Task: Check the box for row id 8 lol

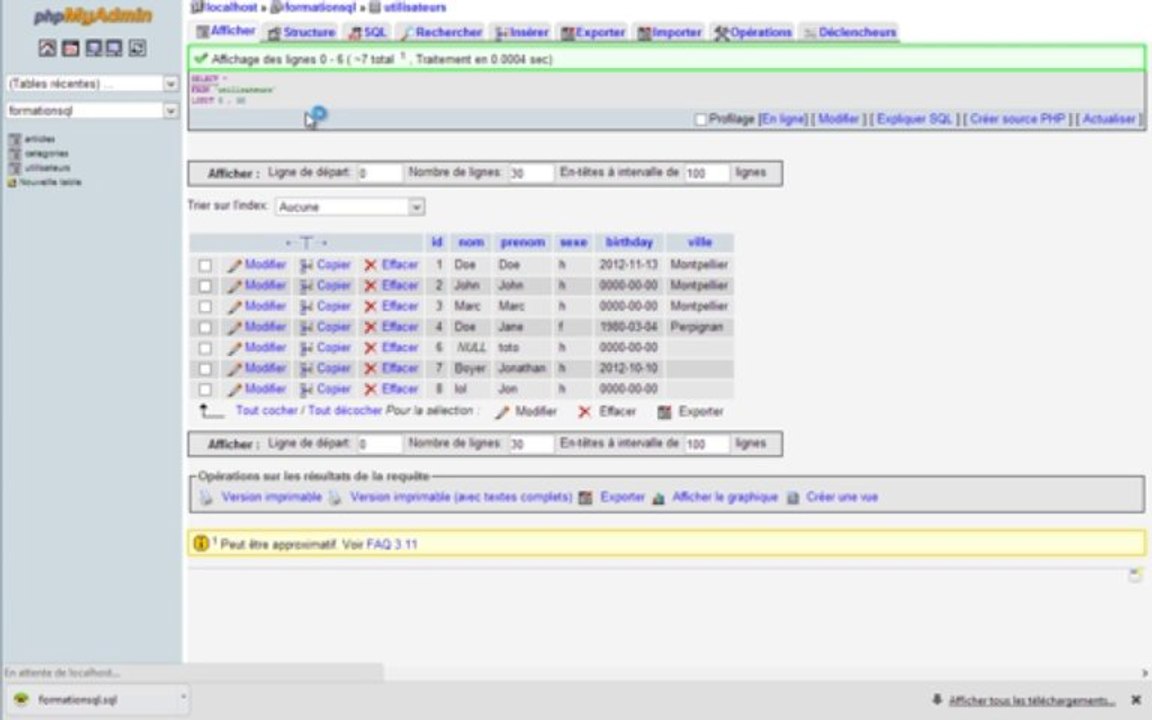Action: (x=205, y=389)
